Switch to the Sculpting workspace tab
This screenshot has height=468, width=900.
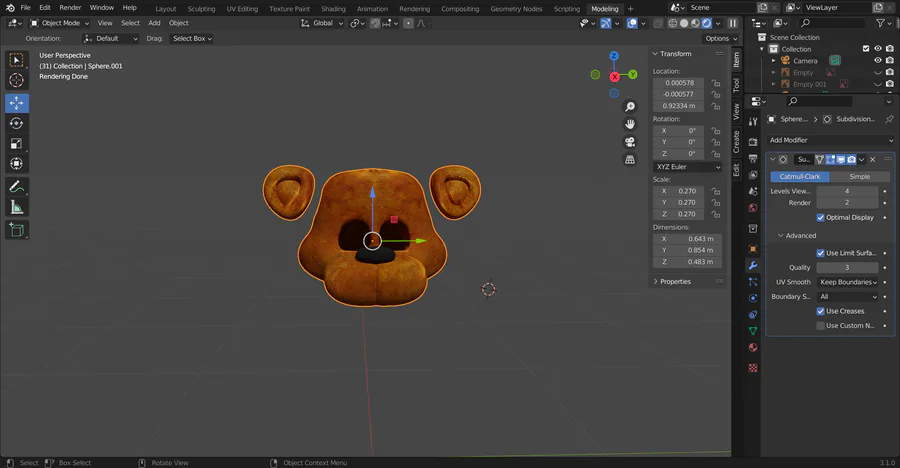tap(201, 9)
